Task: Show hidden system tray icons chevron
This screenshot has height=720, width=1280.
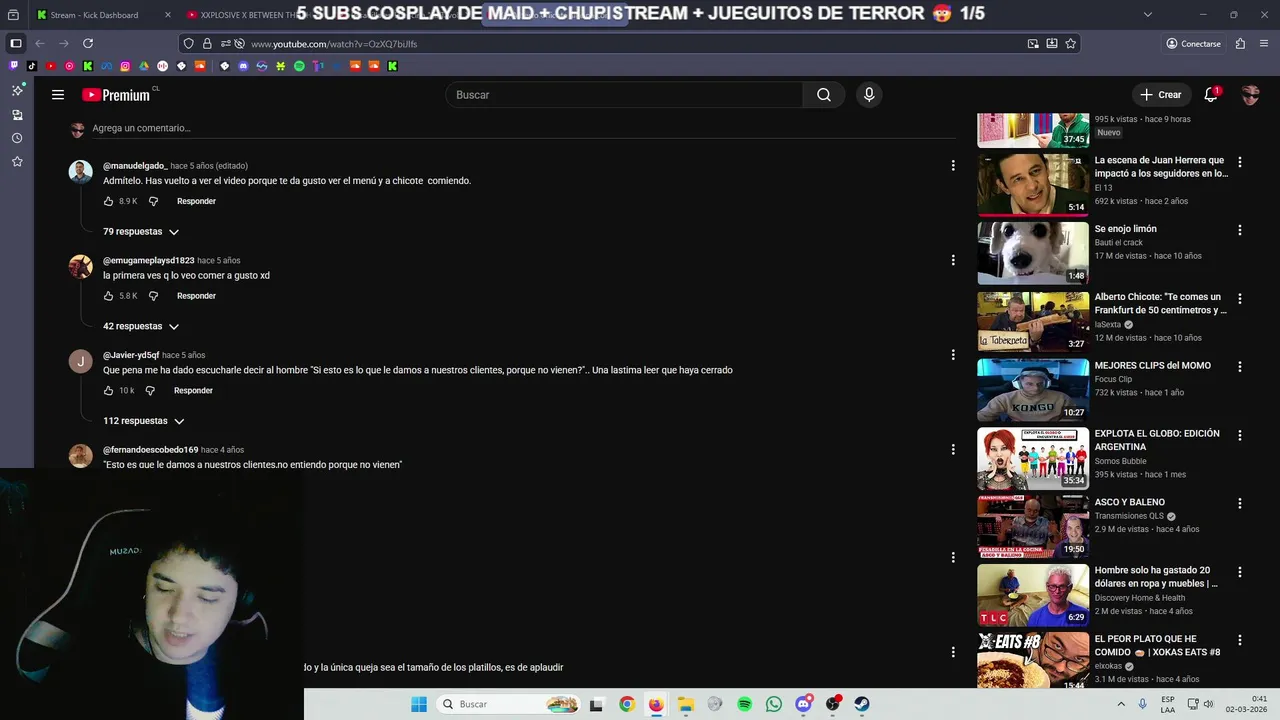Action: pos(1120,704)
